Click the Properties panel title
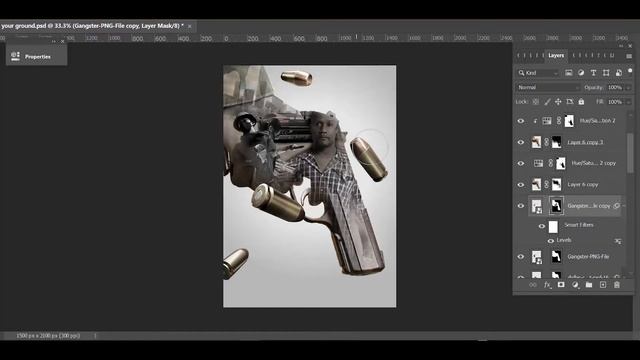The width and height of the screenshot is (640, 360). coord(38,57)
